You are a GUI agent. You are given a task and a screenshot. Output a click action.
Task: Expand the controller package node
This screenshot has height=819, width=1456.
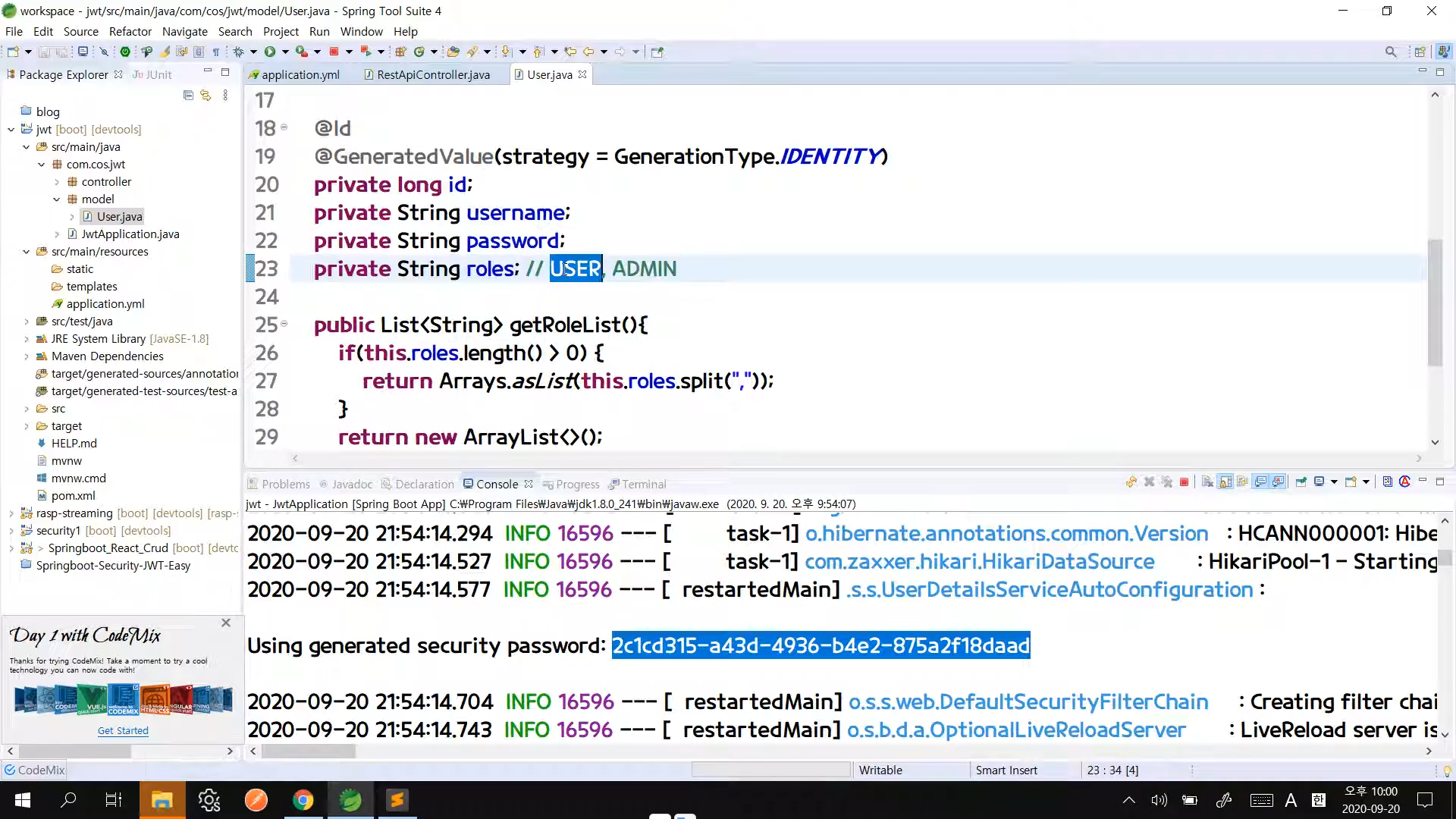(x=57, y=182)
